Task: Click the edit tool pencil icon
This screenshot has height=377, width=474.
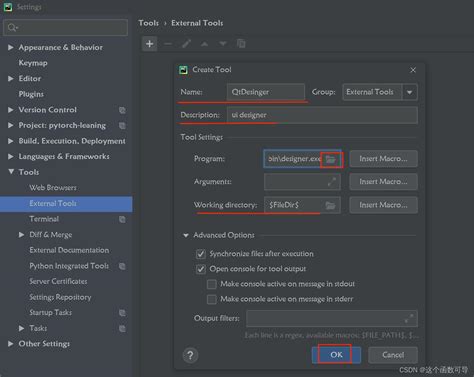Action: pos(186,44)
